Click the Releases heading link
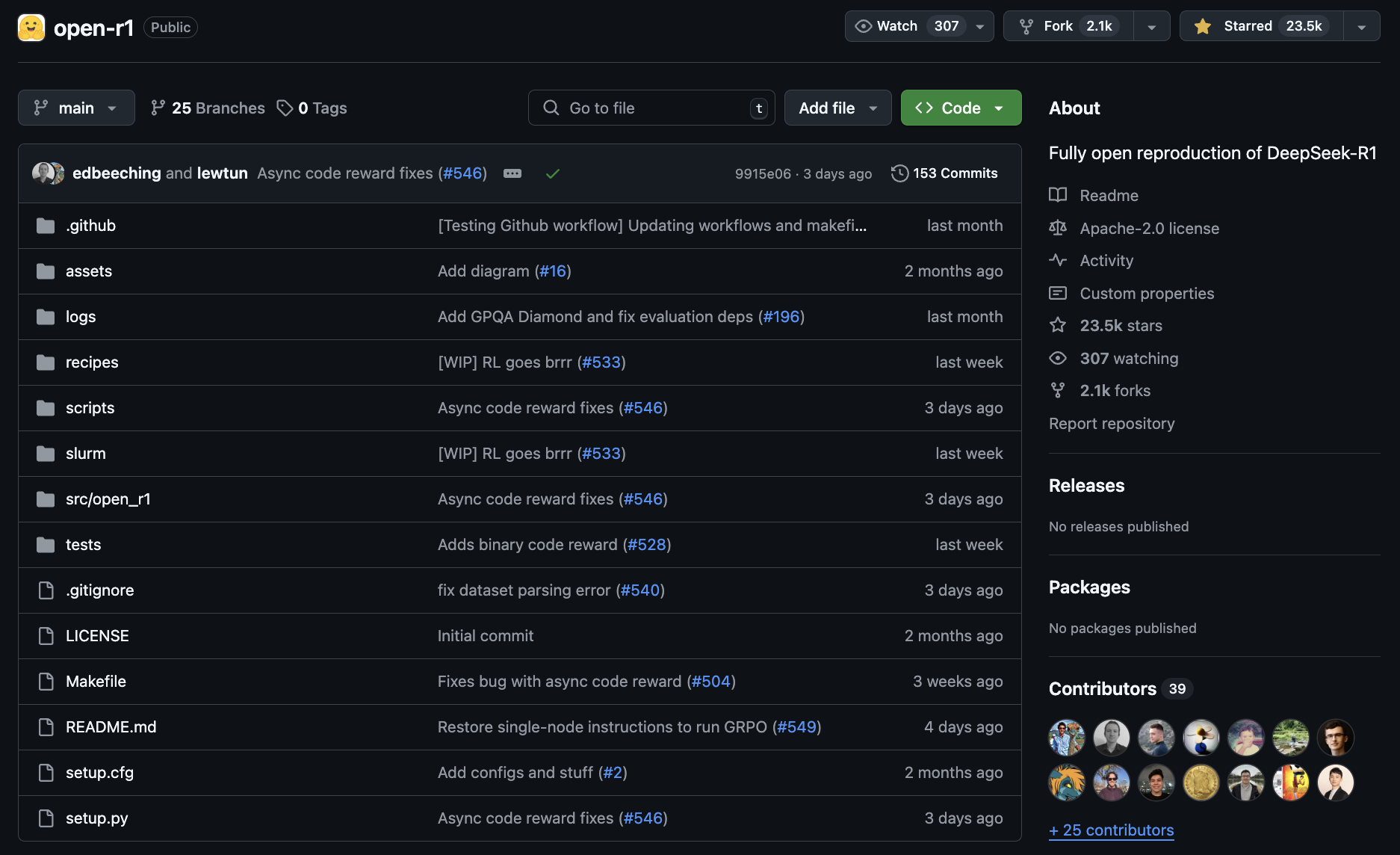 [x=1086, y=486]
